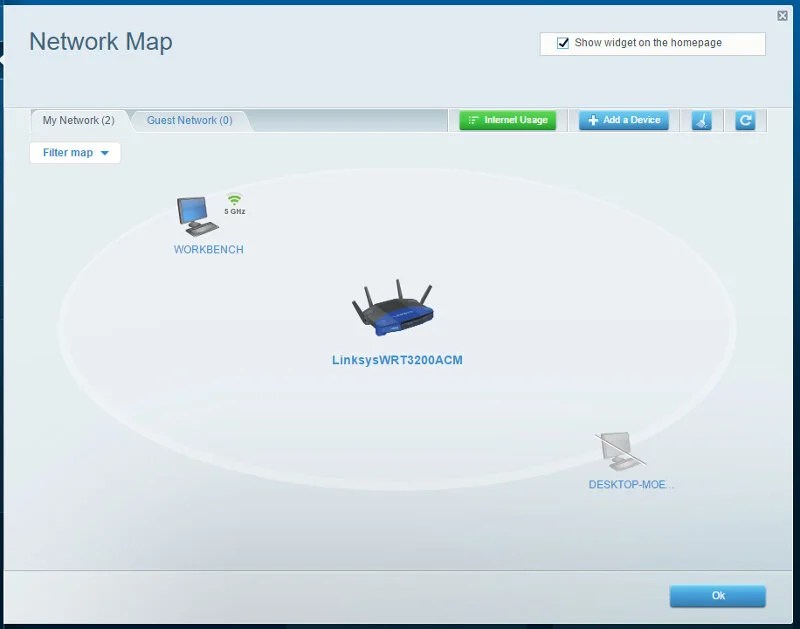Switch to the My Network (2) tab

point(79,120)
